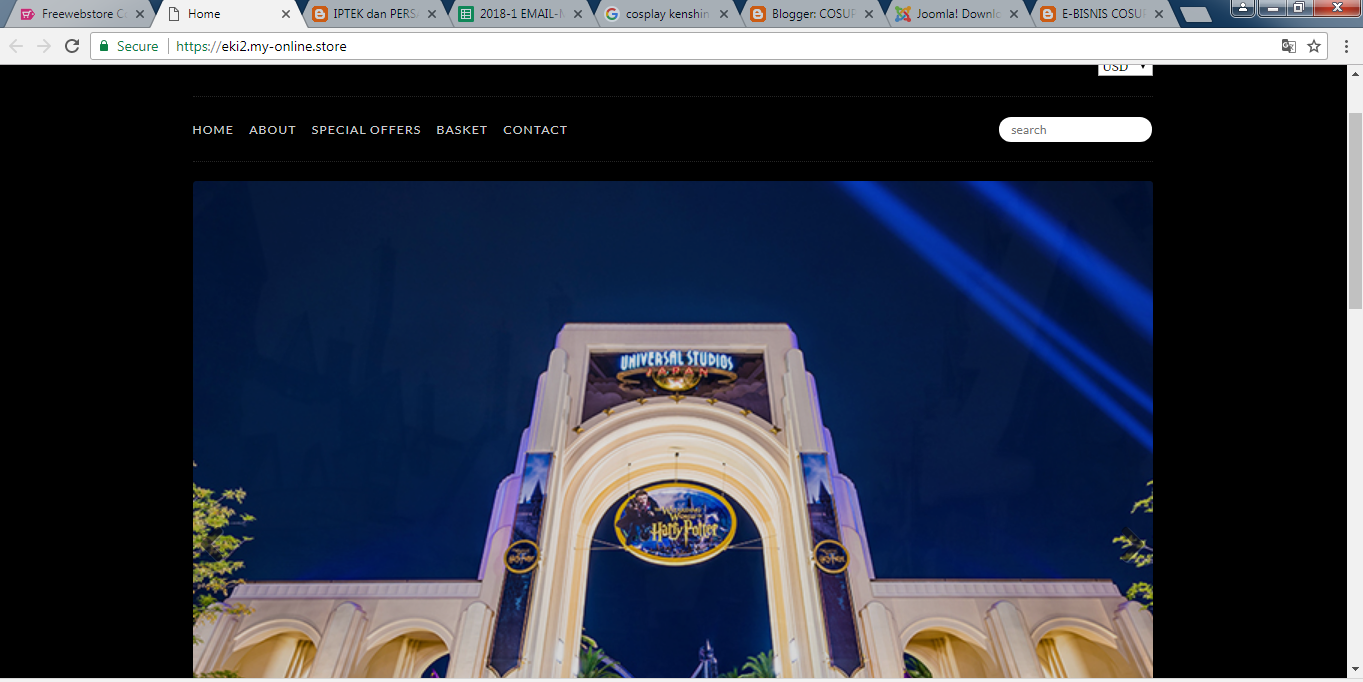Screen dimensions: 1363x682
Task: Click the Chrome profile icon
Action: click(x=1243, y=7)
